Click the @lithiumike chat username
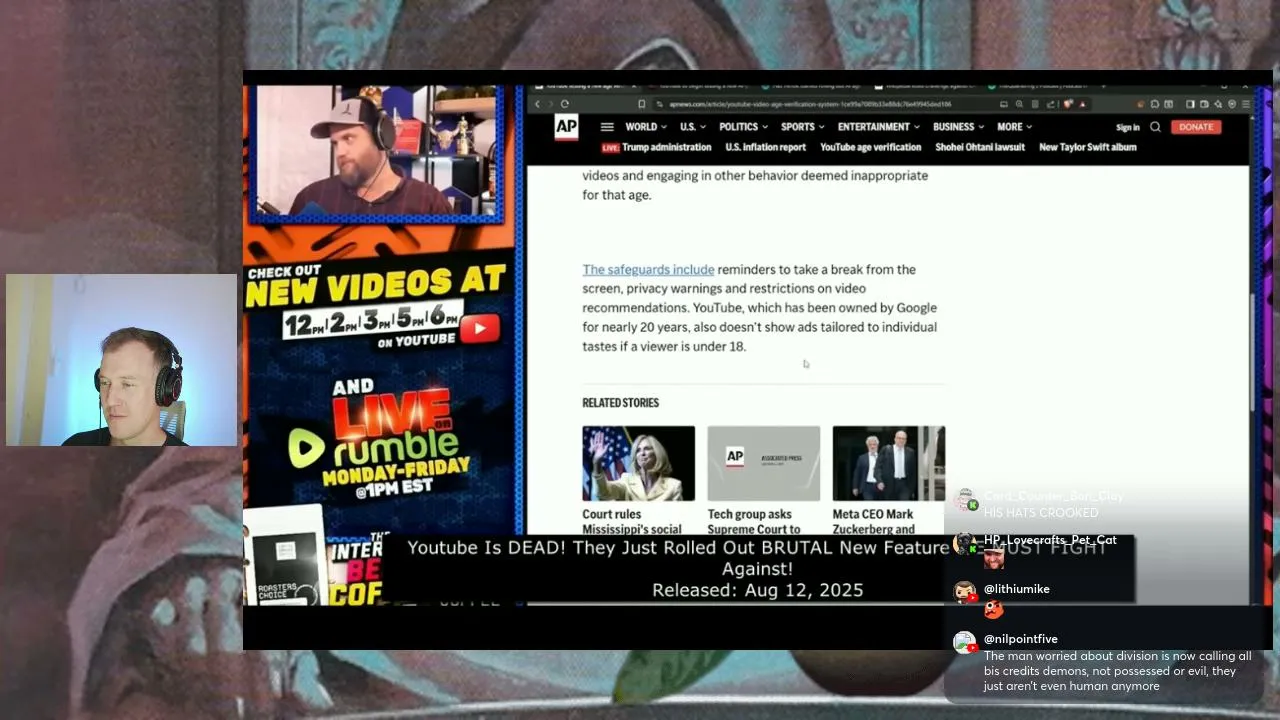This screenshot has width=1280, height=720. click(1017, 589)
